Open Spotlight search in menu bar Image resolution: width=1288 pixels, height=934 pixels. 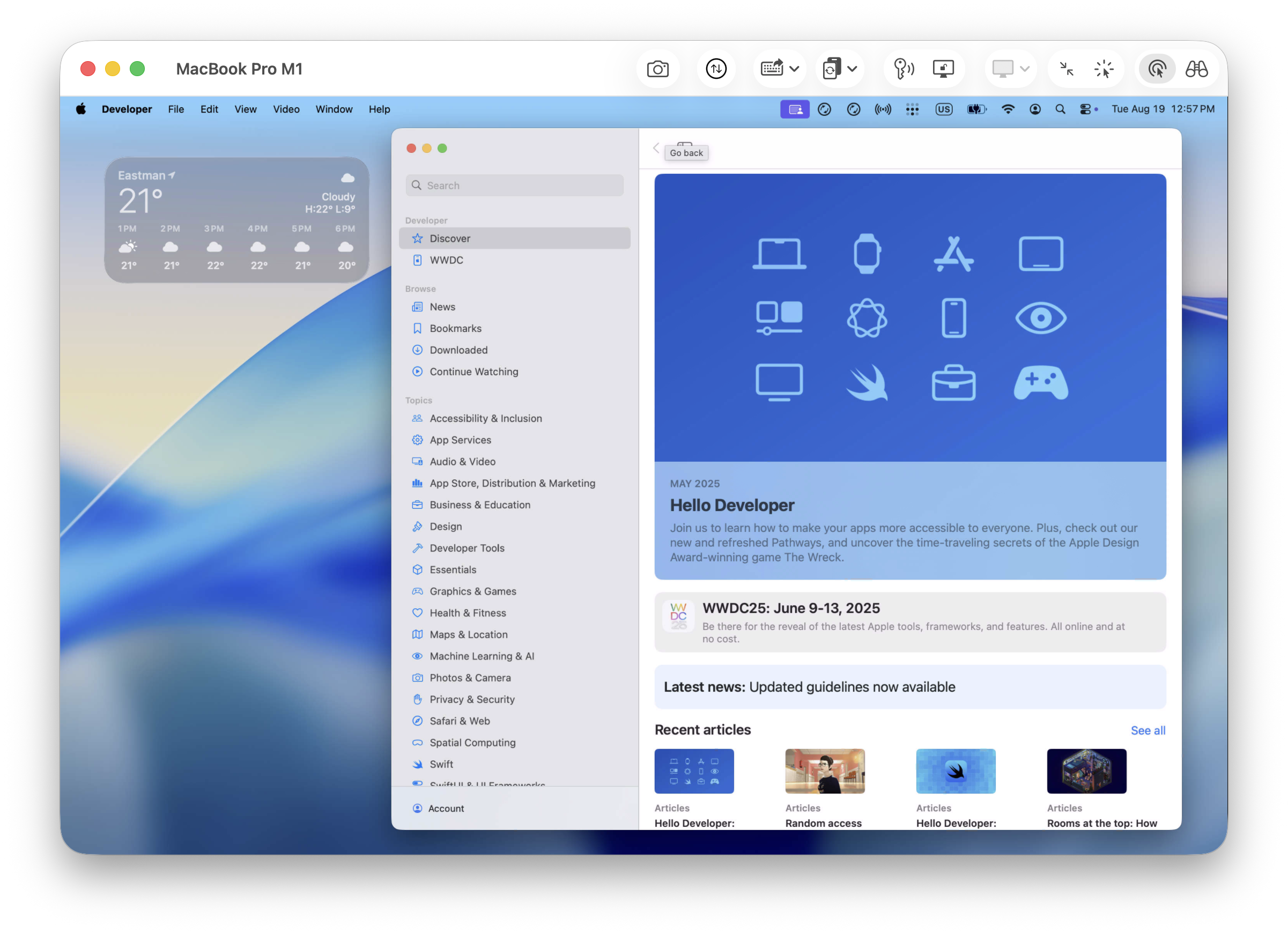pyautogui.click(x=1060, y=109)
